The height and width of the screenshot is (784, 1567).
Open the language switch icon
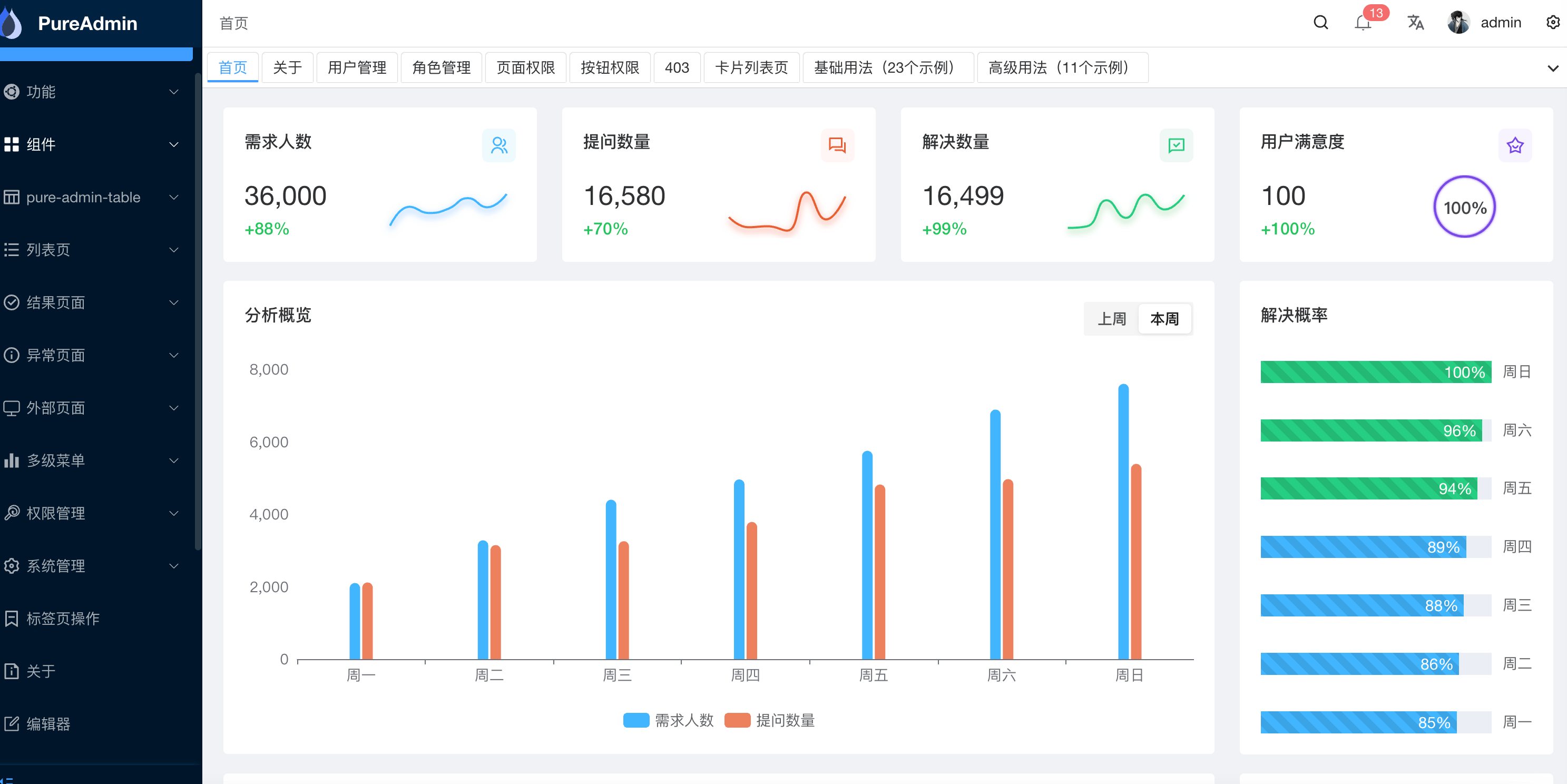[x=1416, y=23]
